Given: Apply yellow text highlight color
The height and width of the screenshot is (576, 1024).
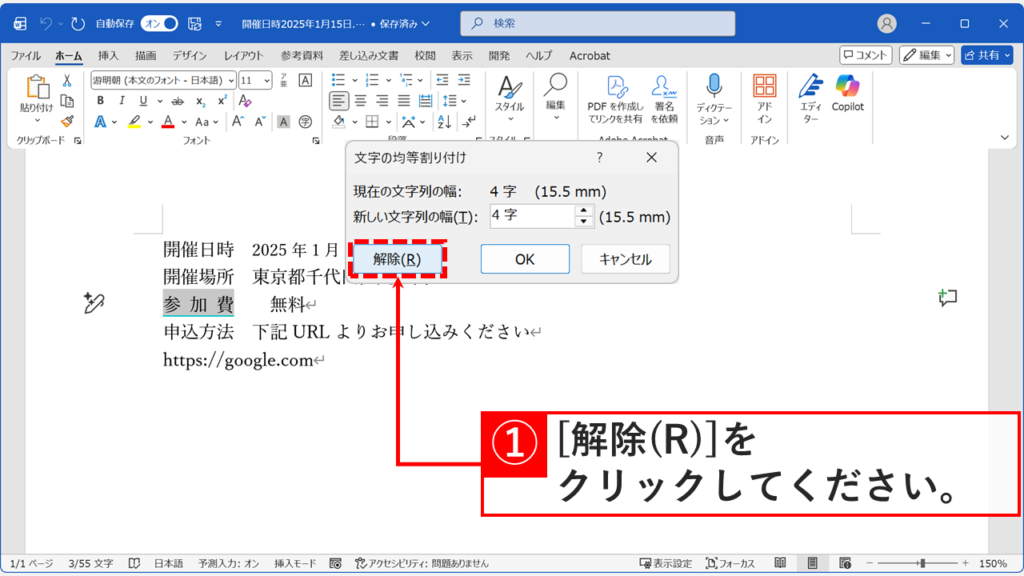Looking at the screenshot, I should (x=135, y=121).
